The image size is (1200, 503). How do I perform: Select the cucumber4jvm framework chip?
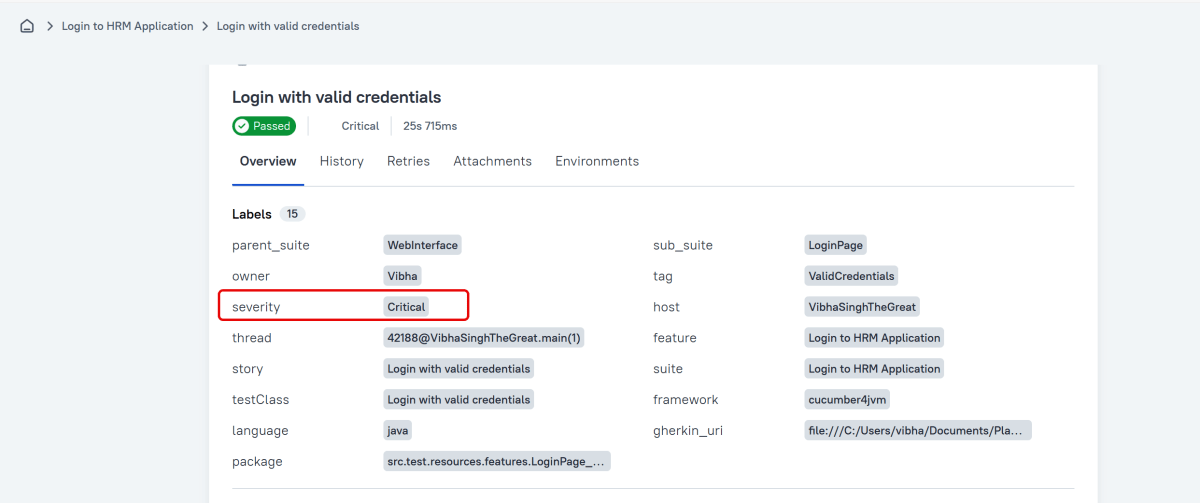coord(847,400)
